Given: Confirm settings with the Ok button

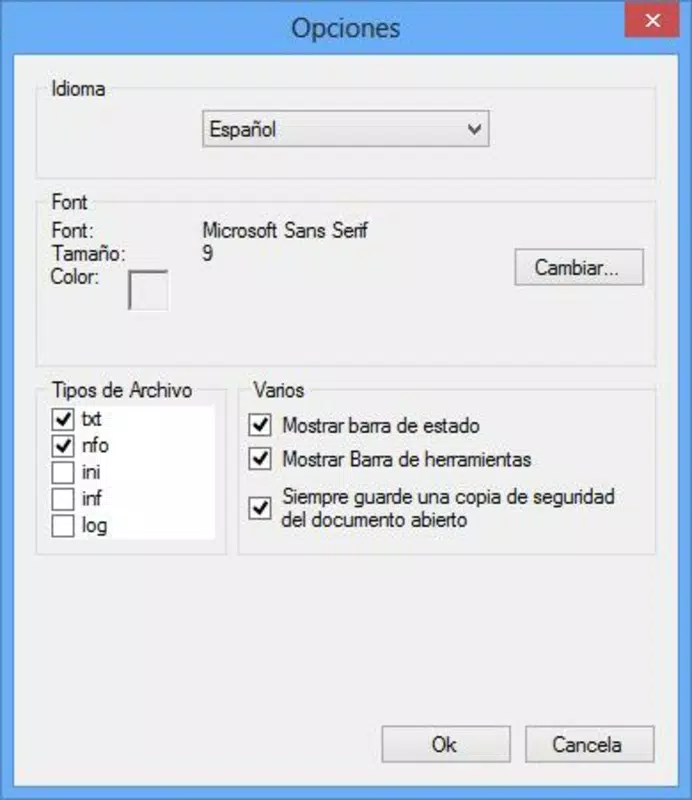Looking at the screenshot, I should (x=446, y=744).
